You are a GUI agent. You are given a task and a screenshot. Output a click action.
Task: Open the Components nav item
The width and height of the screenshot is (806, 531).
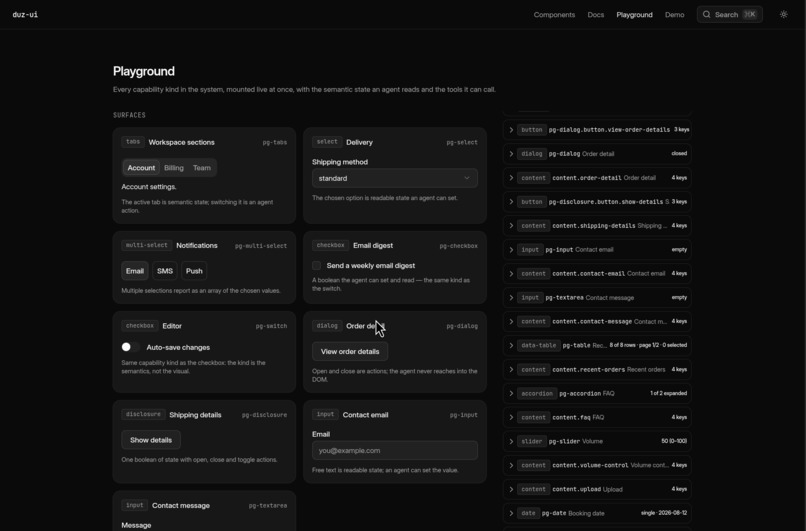tap(554, 14)
